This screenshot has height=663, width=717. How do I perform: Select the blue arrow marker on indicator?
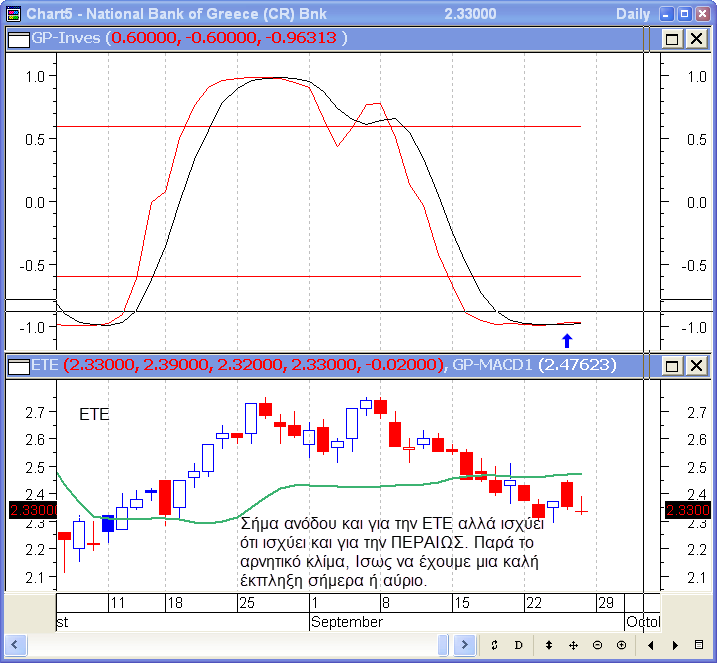(x=567, y=340)
